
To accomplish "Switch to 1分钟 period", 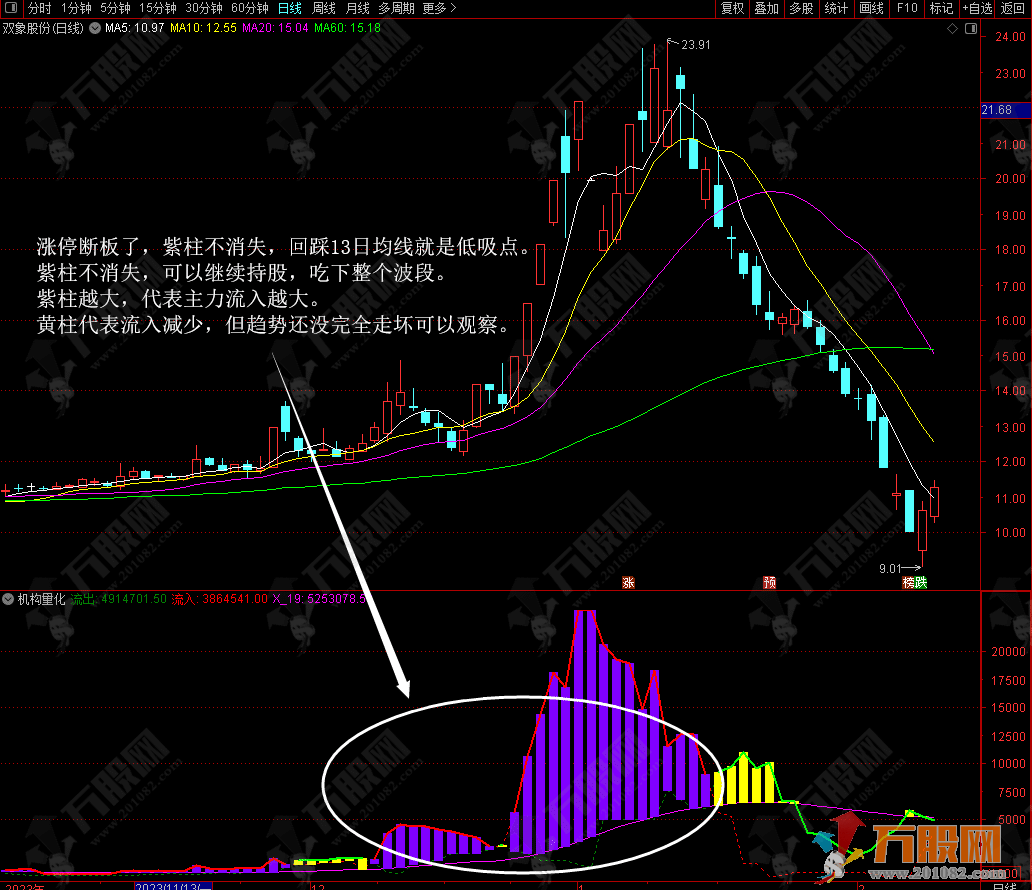I will [76, 8].
